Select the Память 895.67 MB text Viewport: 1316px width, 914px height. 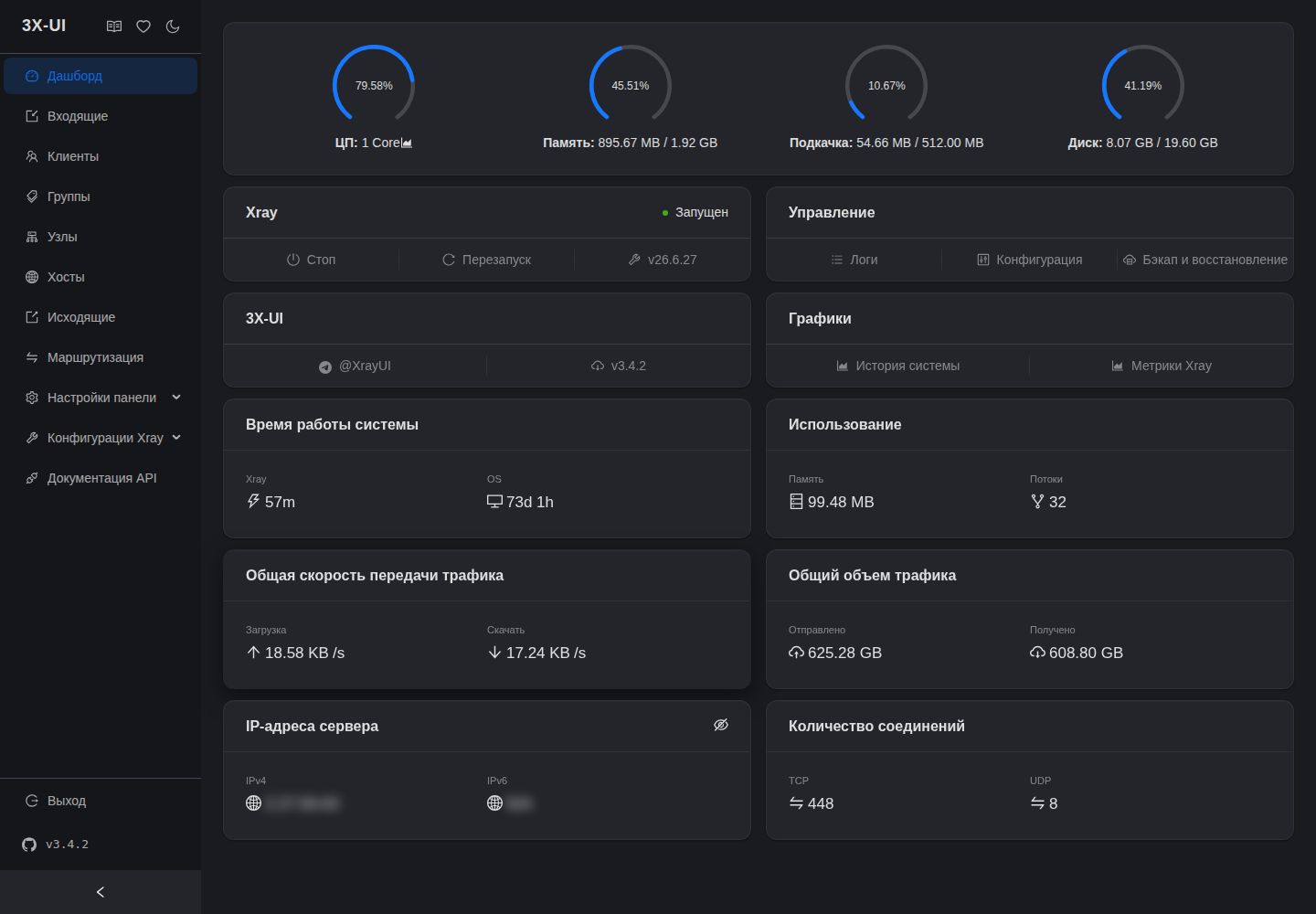[x=631, y=143]
